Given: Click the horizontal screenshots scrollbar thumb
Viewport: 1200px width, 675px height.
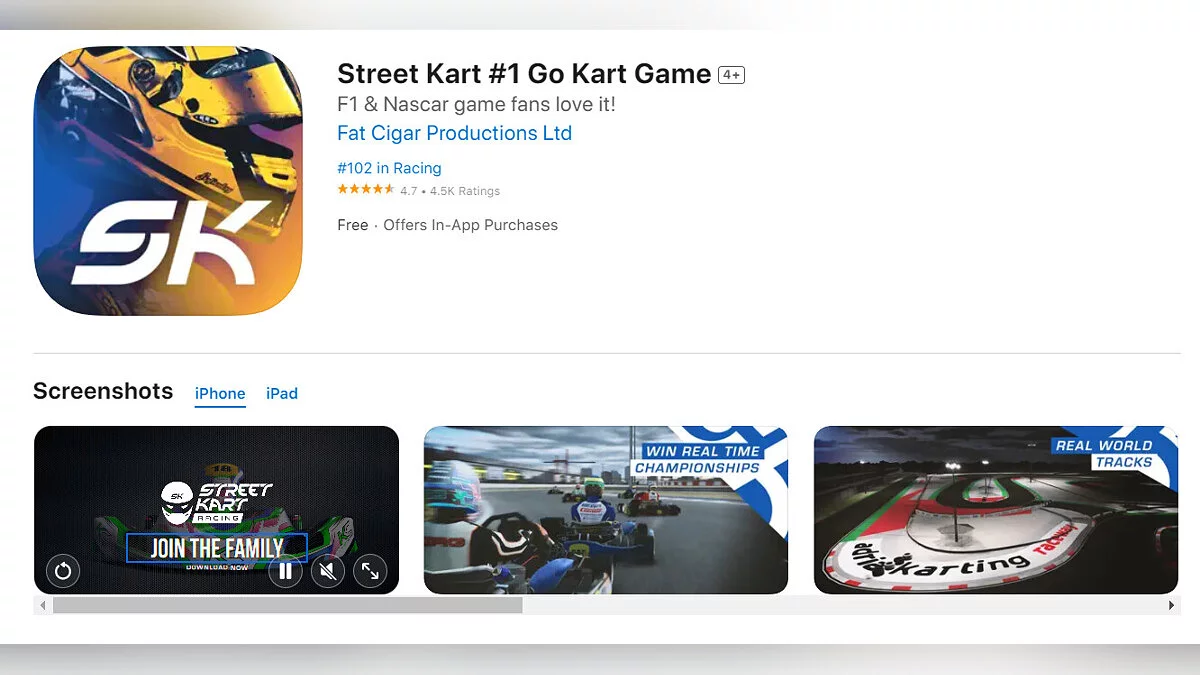Looking at the screenshot, I should coord(288,606).
